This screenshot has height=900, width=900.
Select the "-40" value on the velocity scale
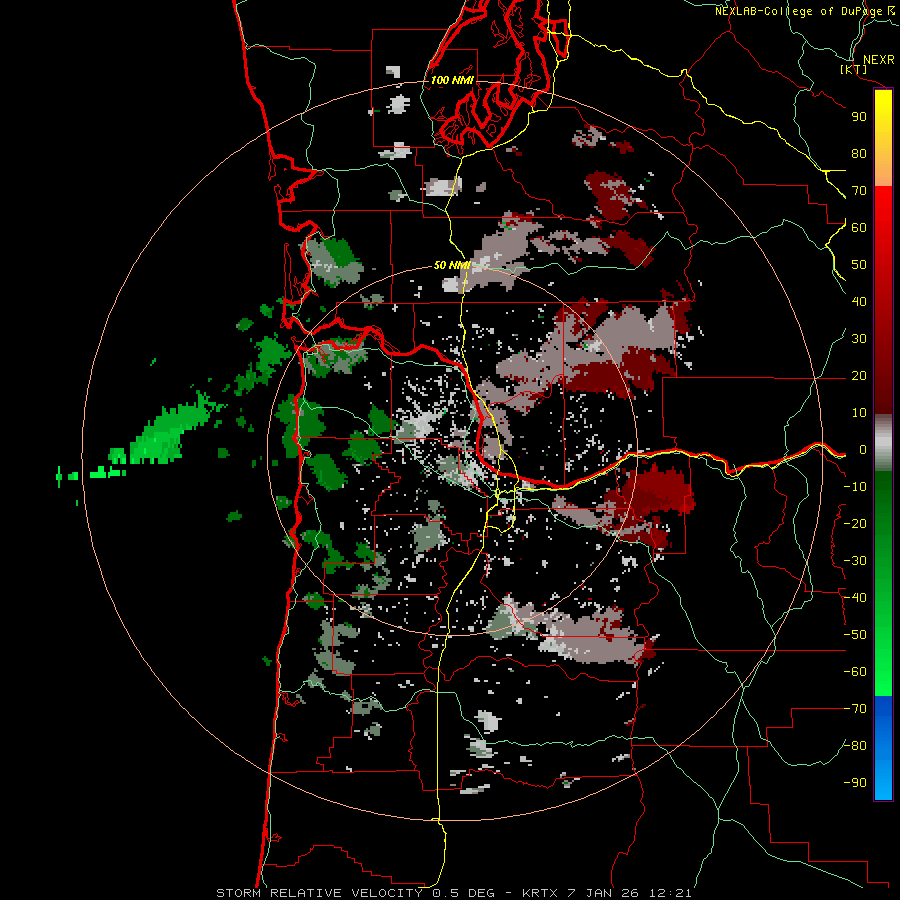tap(855, 598)
